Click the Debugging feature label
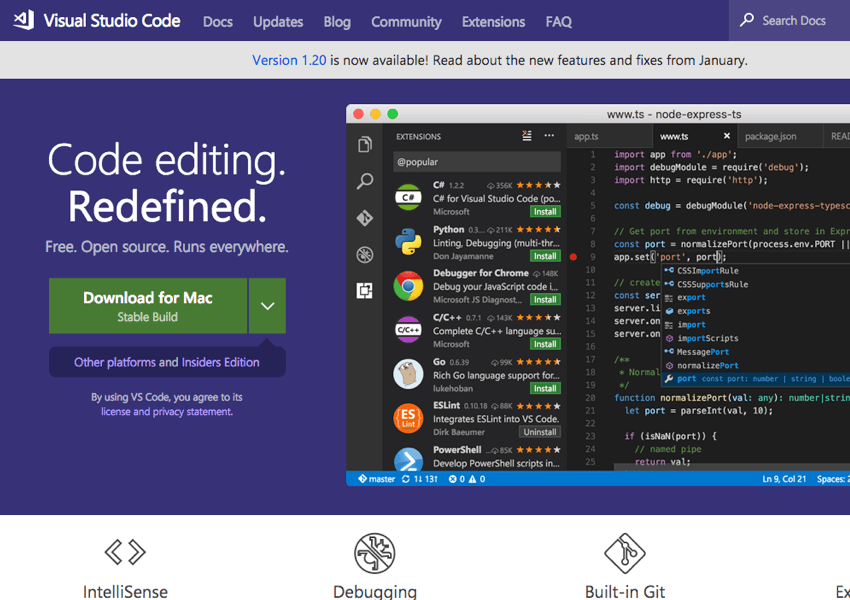 pyautogui.click(x=375, y=591)
